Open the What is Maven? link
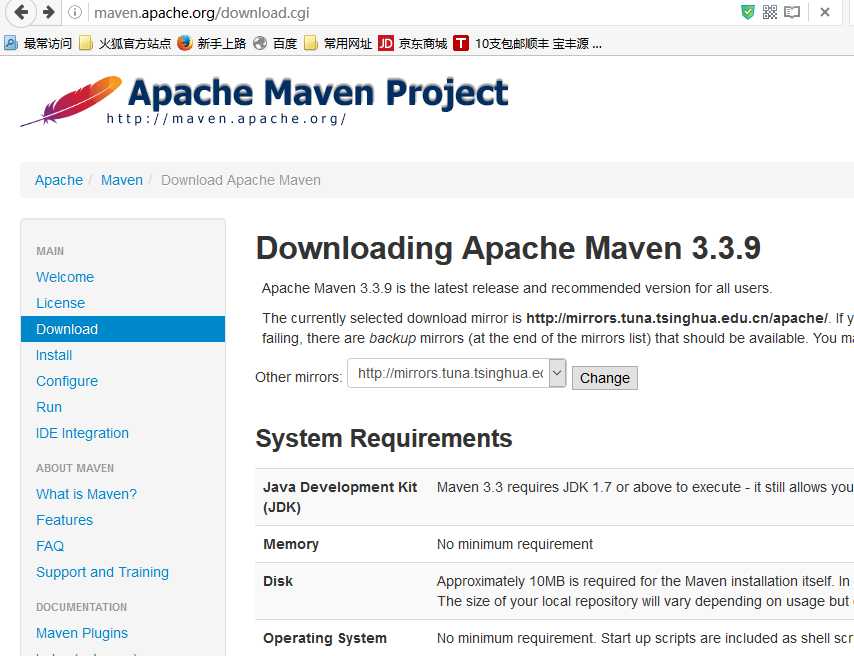 click(86, 494)
